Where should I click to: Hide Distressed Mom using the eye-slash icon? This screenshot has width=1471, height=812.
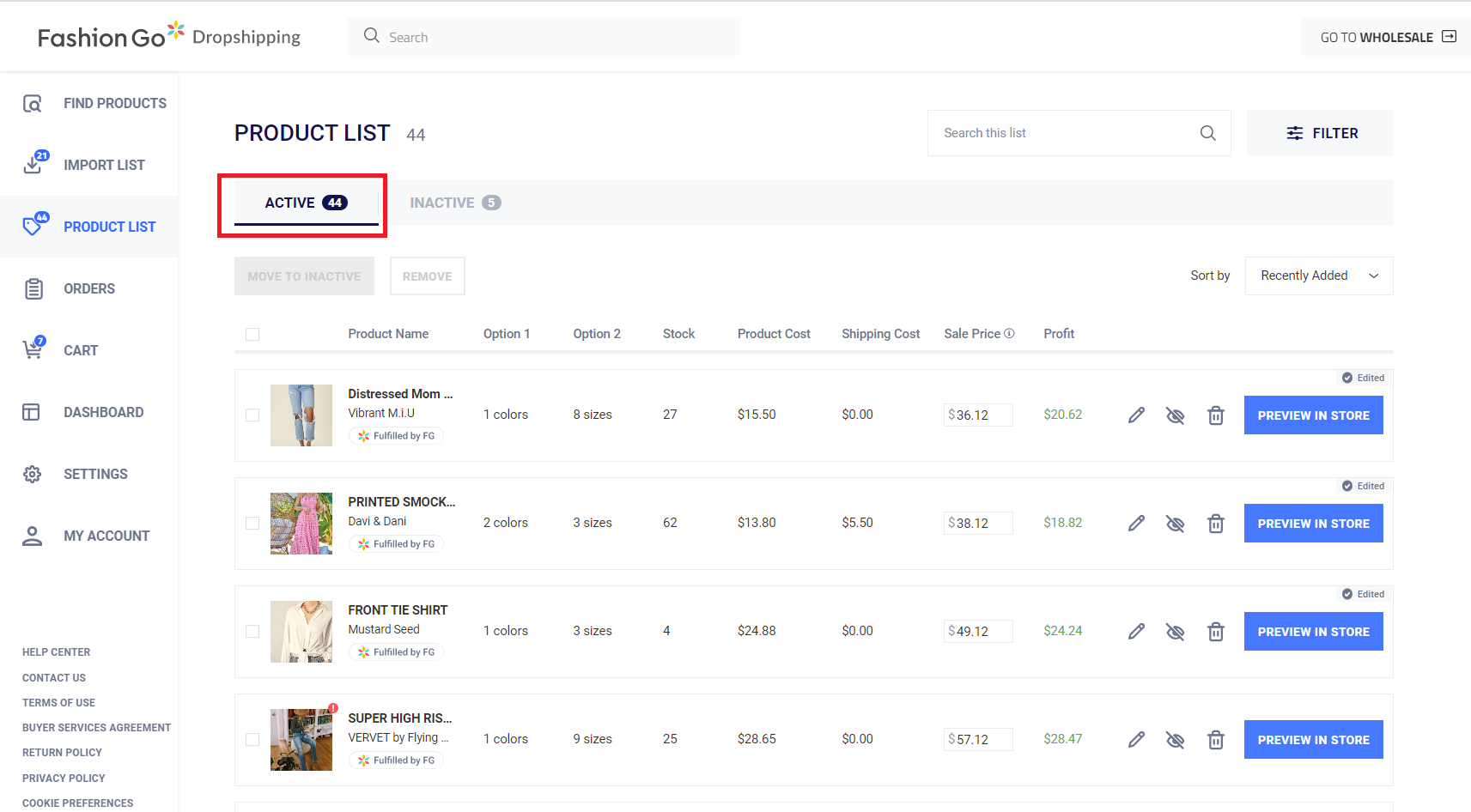1175,415
